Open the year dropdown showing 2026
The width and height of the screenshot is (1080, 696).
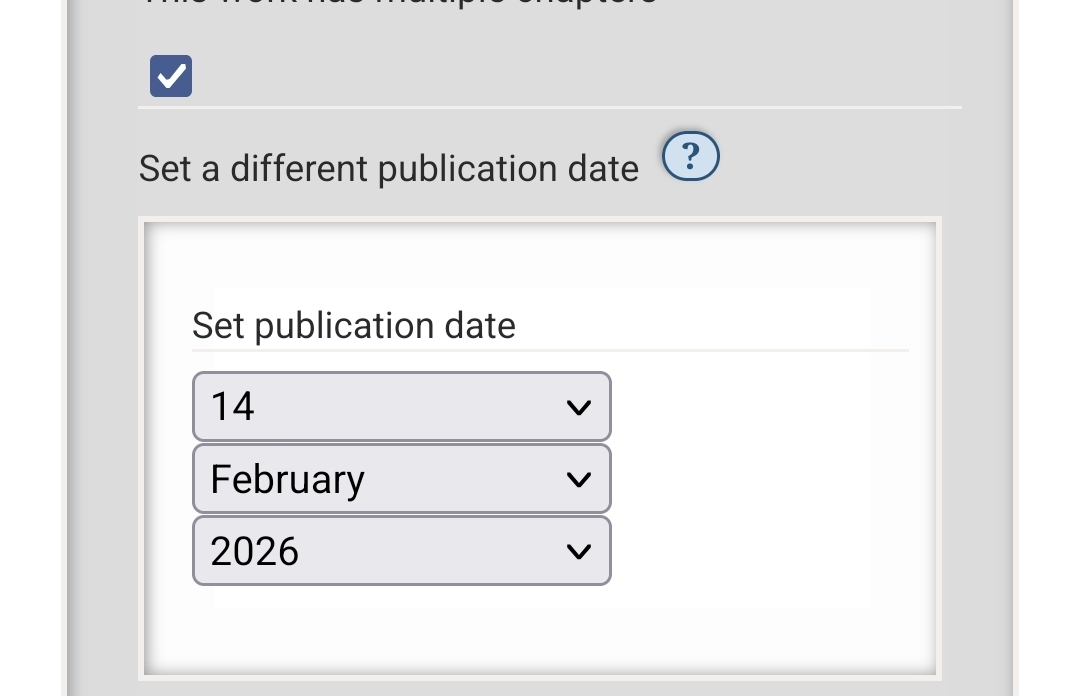[401, 551]
